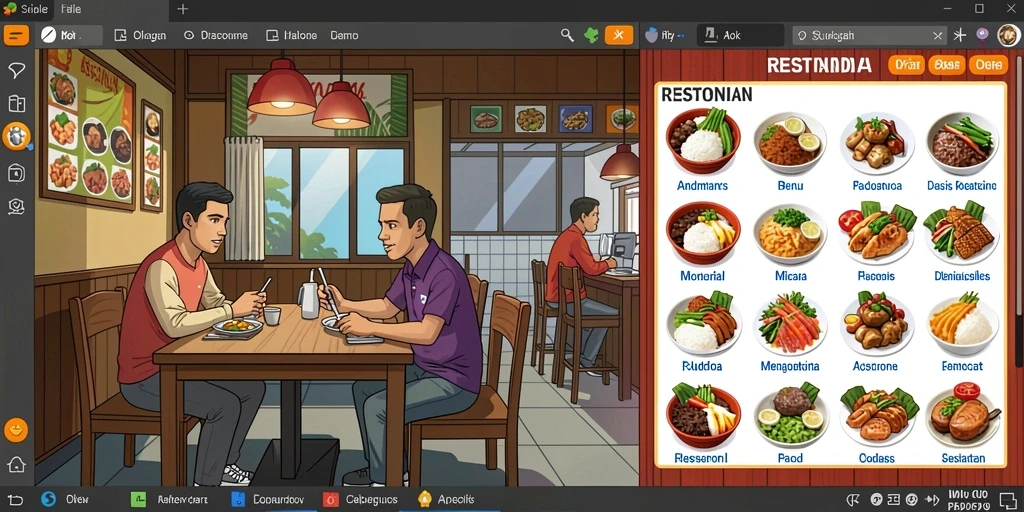Switch to the Halone tab
1024x512 pixels.
pos(293,35)
